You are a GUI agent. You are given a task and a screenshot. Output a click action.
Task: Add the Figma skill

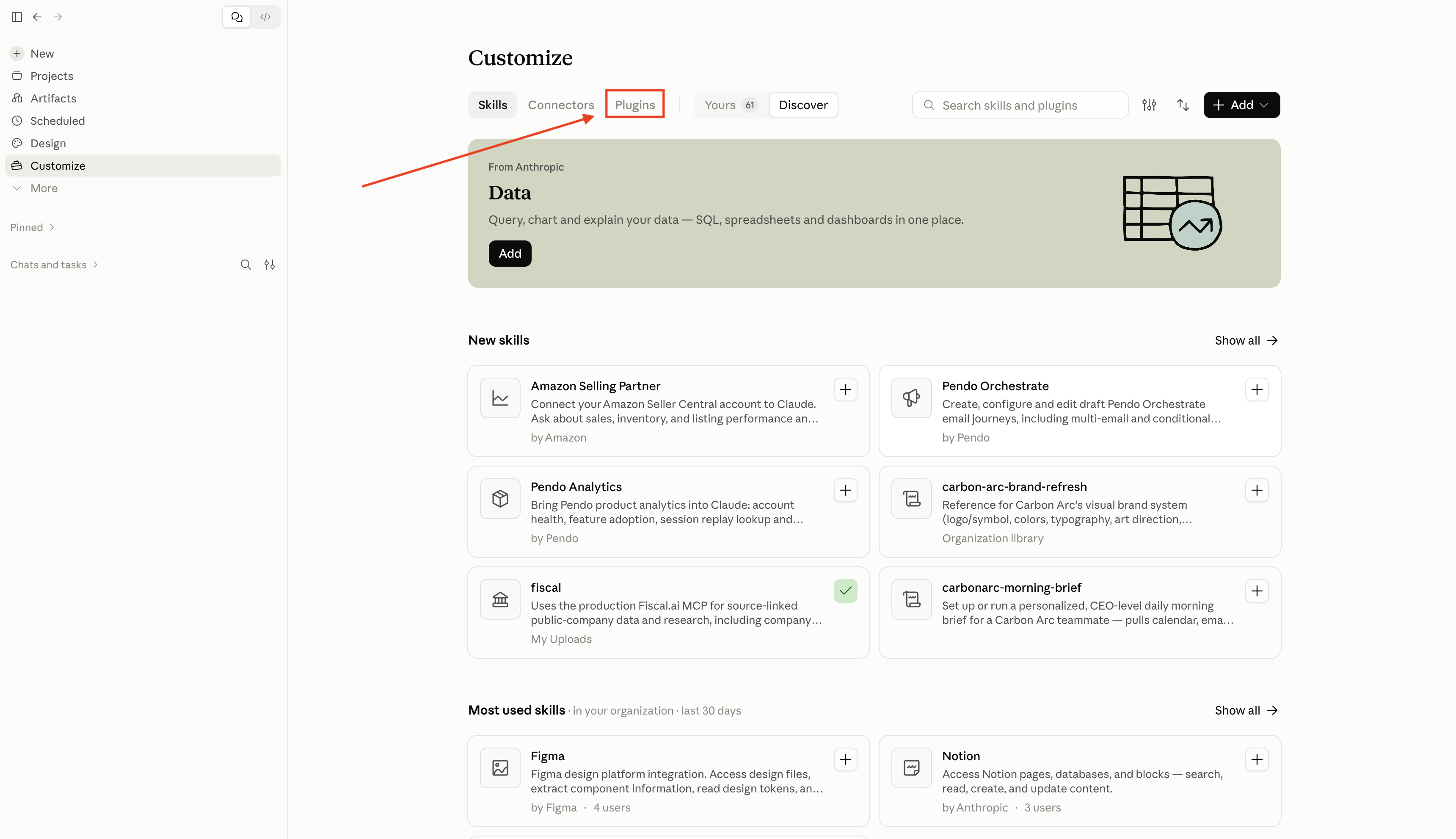845,759
